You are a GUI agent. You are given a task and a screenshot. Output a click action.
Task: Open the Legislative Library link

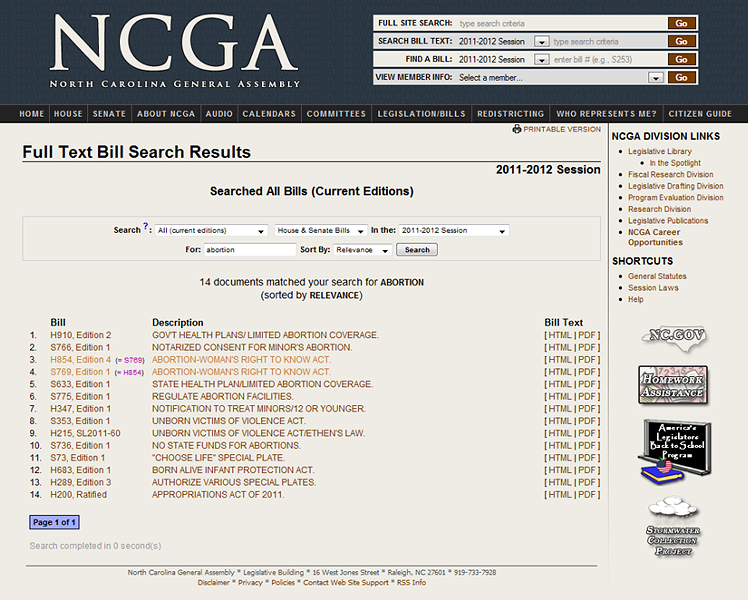coord(659,151)
